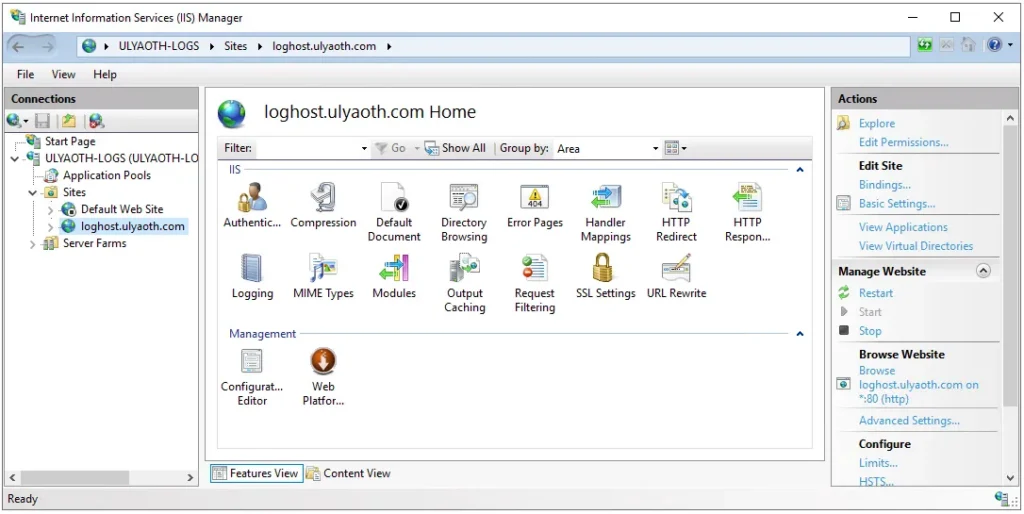The height and width of the screenshot is (514, 1024).
Task: Open the Output Caching feature icon
Action: coord(464,283)
